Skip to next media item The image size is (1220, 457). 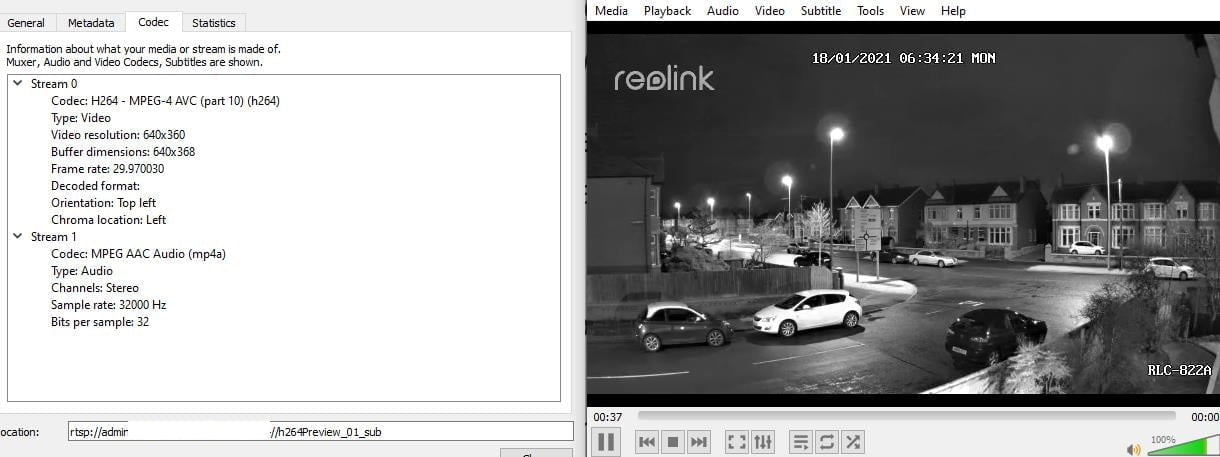[x=699, y=441]
